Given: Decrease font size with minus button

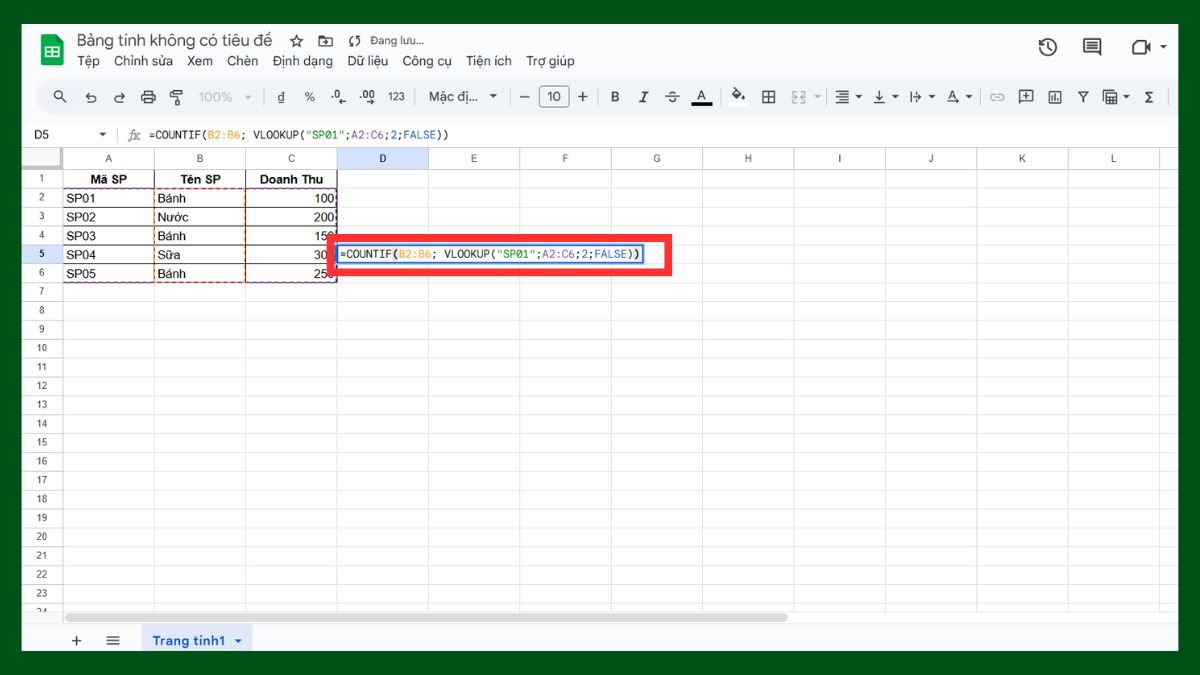Looking at the screenshot, I should (x=524, y=97).
